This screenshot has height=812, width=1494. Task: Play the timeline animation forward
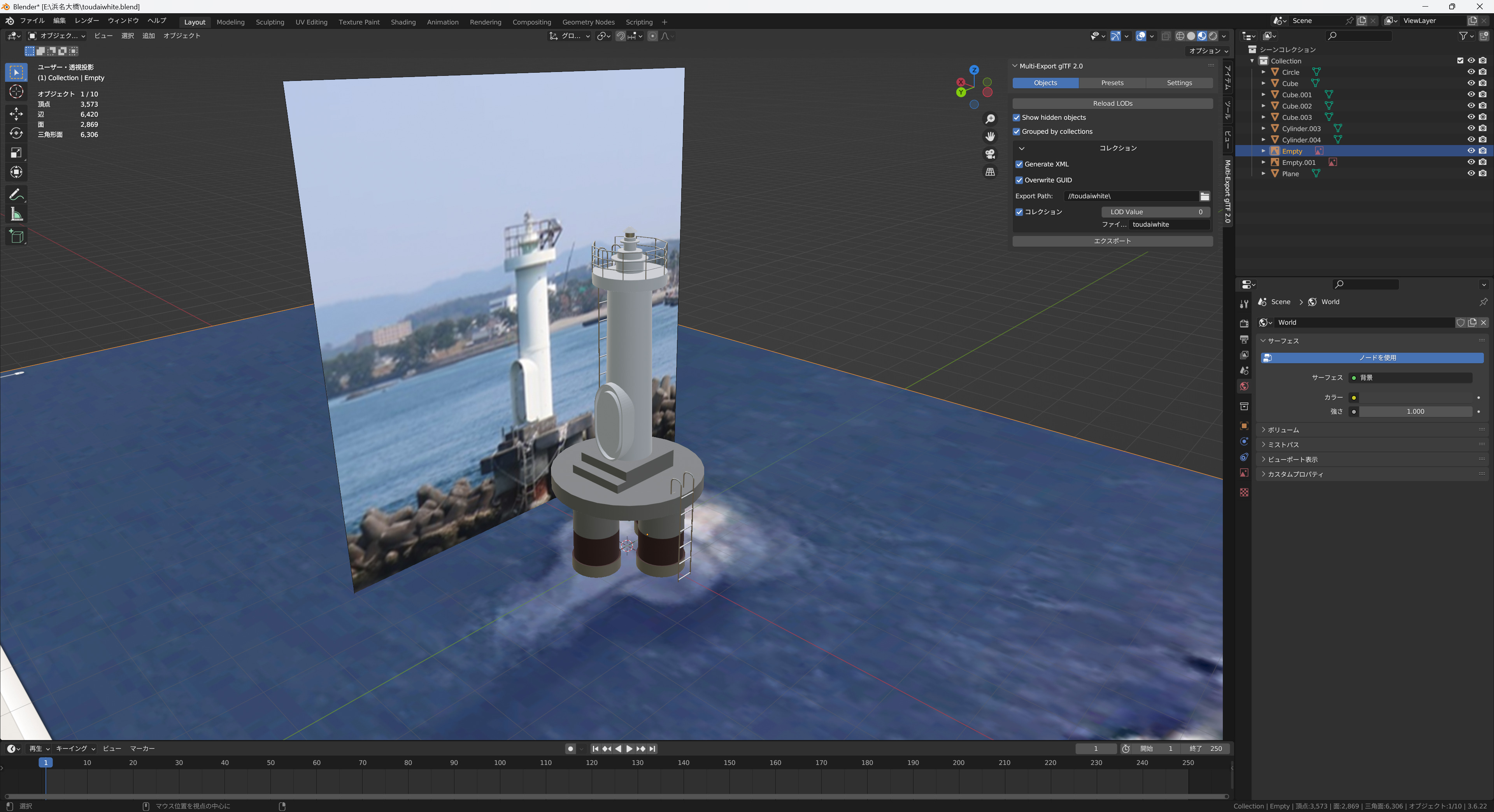(629, 749)
